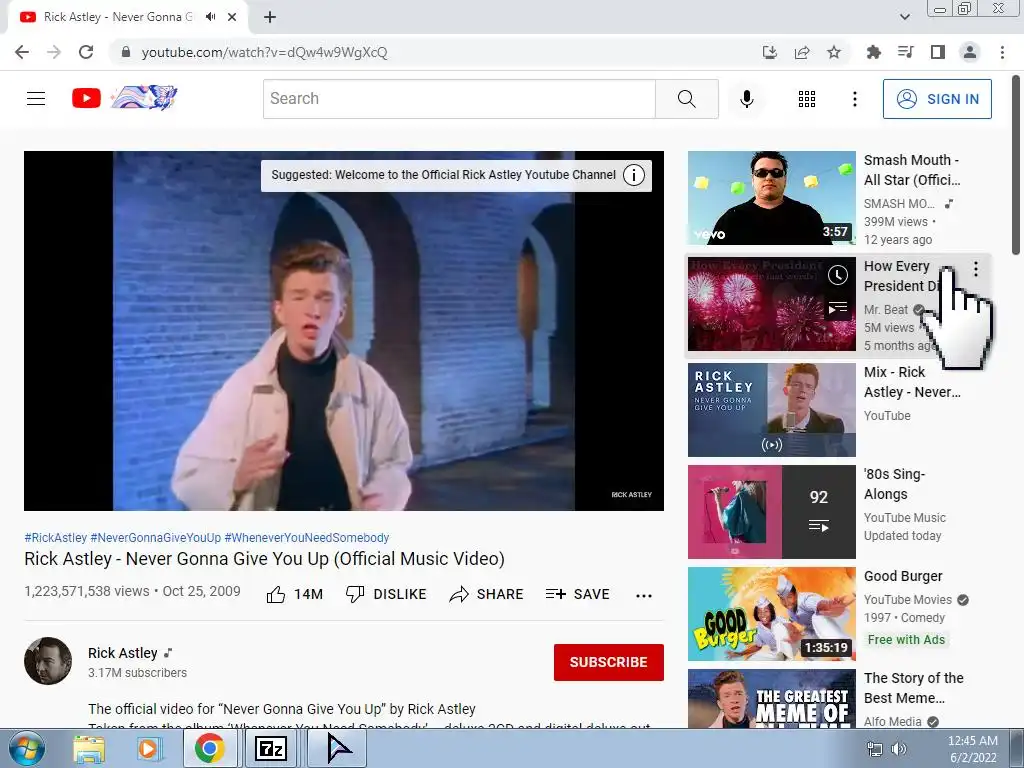Click the volume icon in system tray
Viewport: 1024px width, 768px height.
[899, 749]
